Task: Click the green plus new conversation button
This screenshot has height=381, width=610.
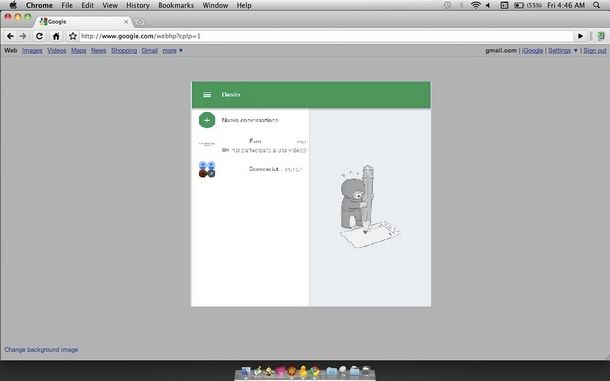Action: click(207, 120)
